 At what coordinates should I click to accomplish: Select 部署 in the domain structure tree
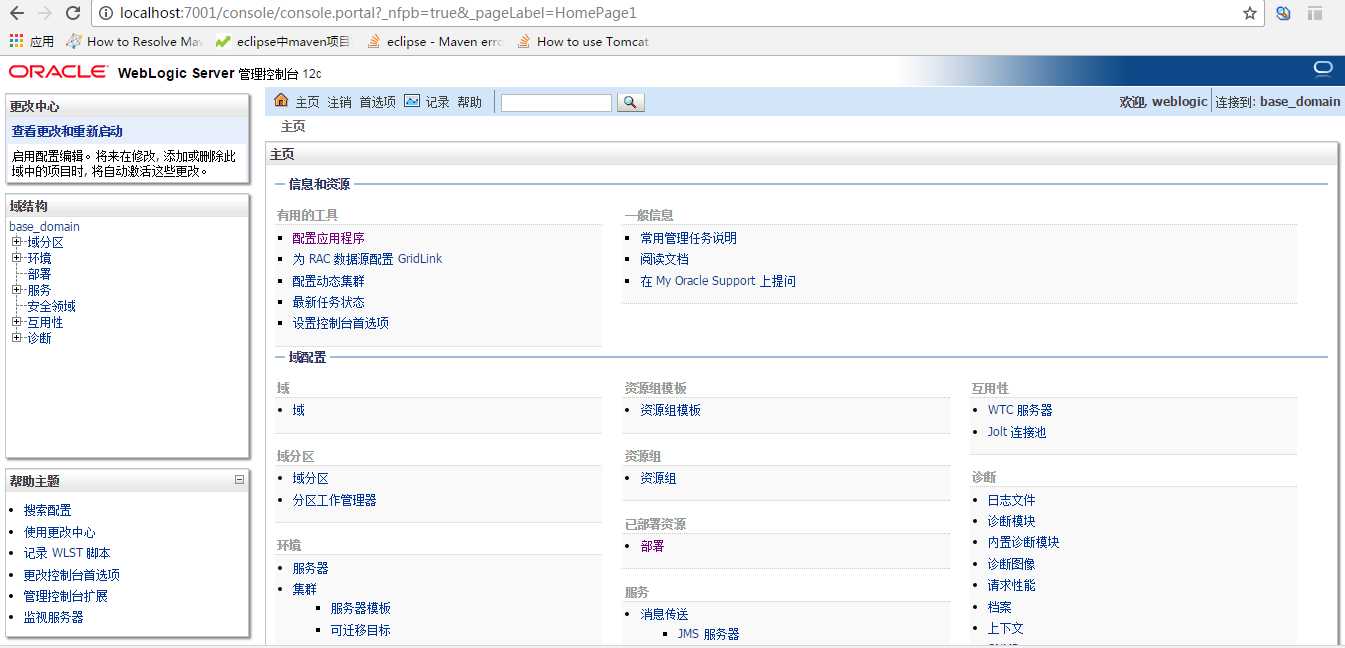point(39,274)
